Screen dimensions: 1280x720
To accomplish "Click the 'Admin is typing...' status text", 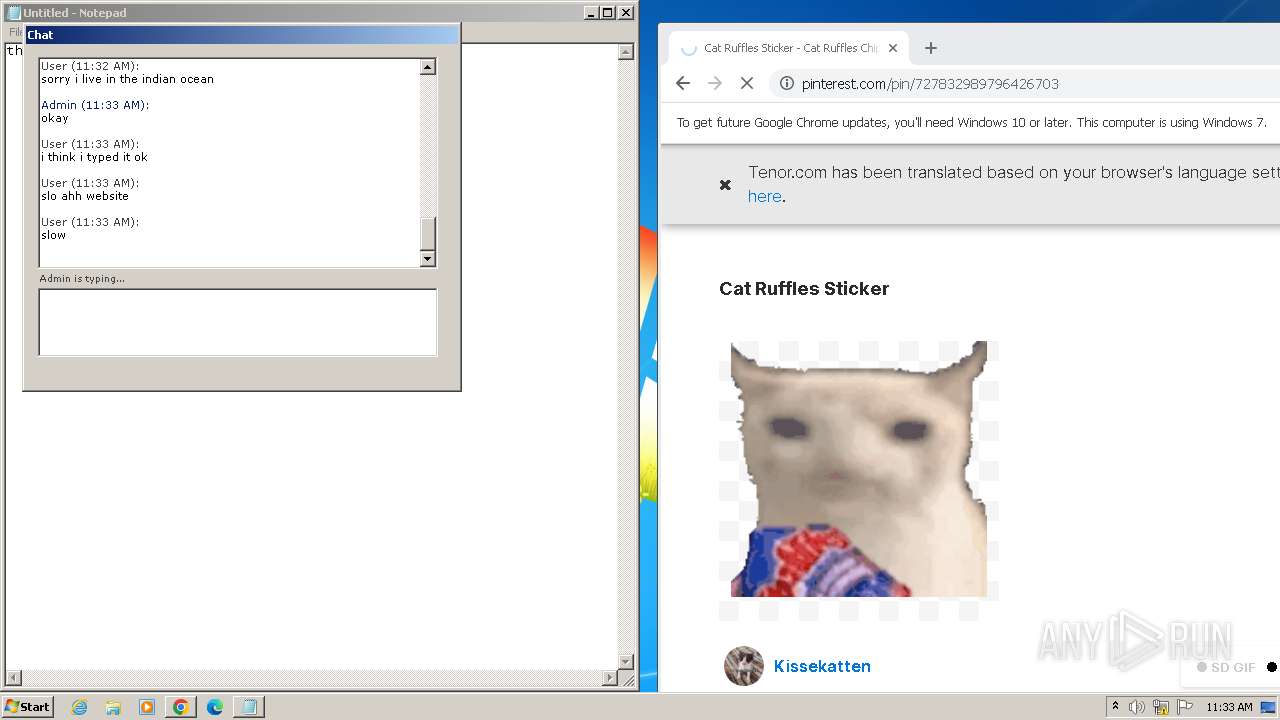I will (x=82, y=278).
